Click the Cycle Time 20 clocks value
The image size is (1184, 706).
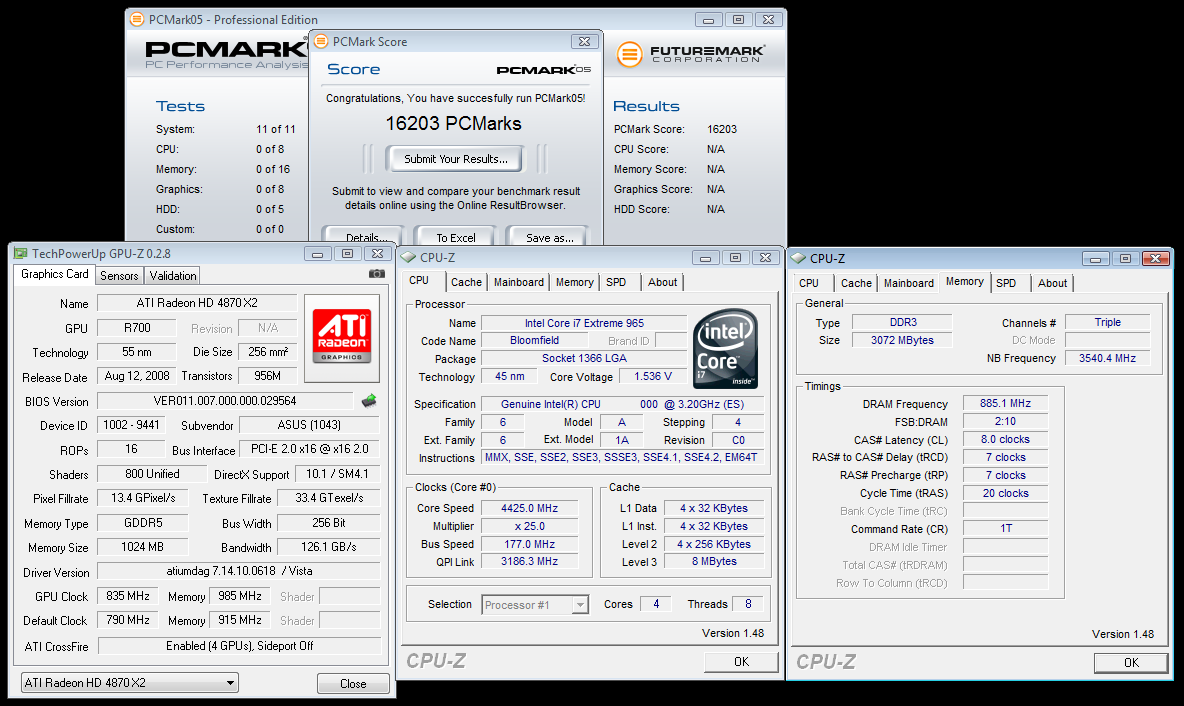tap(1005, 493)
